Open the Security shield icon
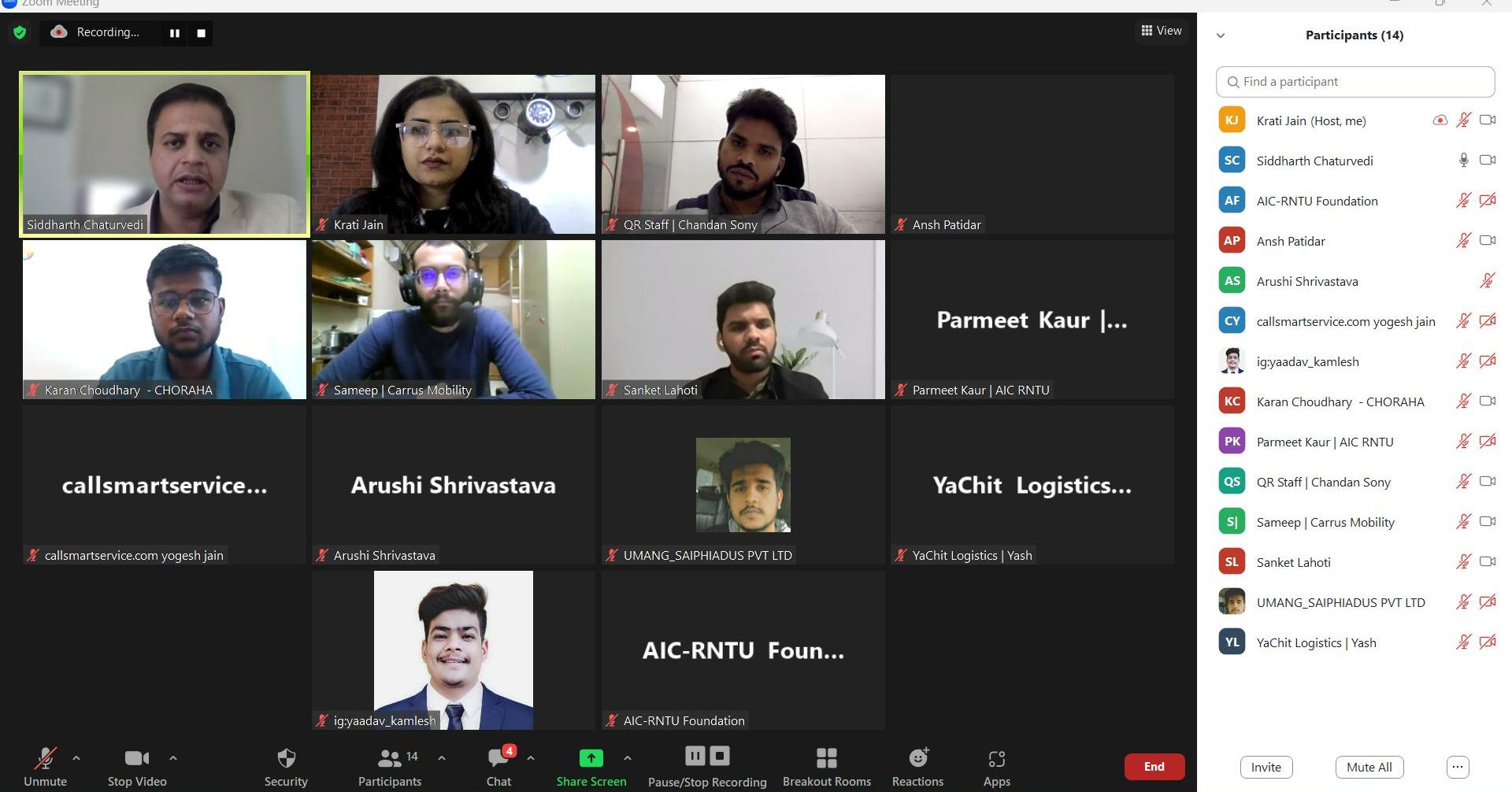Screen dimensions: 1512x792 pos(286,758)
